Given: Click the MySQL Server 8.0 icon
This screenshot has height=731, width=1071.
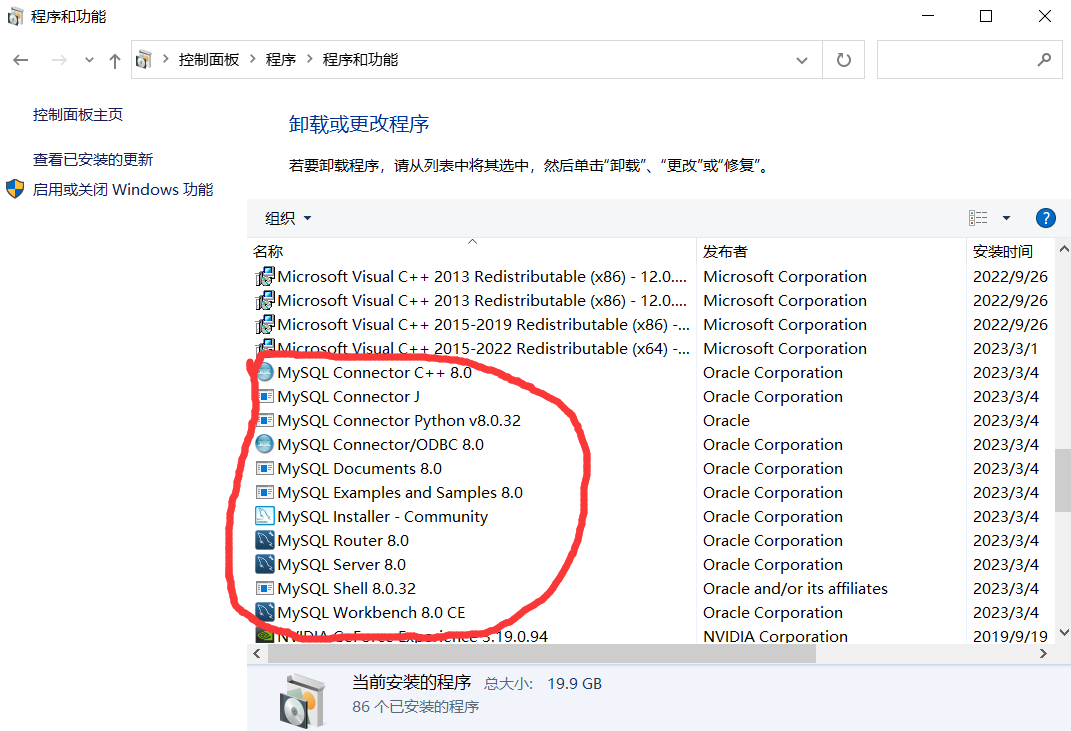Looking at the screenshot, I should (x=265, y=564).
